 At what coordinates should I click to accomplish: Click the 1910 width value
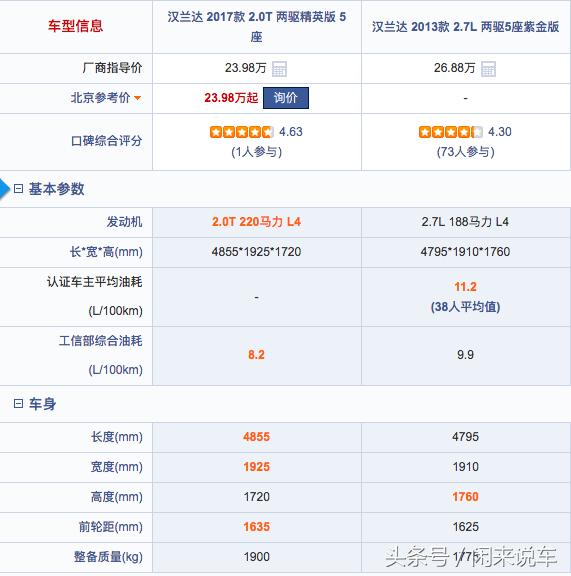click(x=465, y=467)
